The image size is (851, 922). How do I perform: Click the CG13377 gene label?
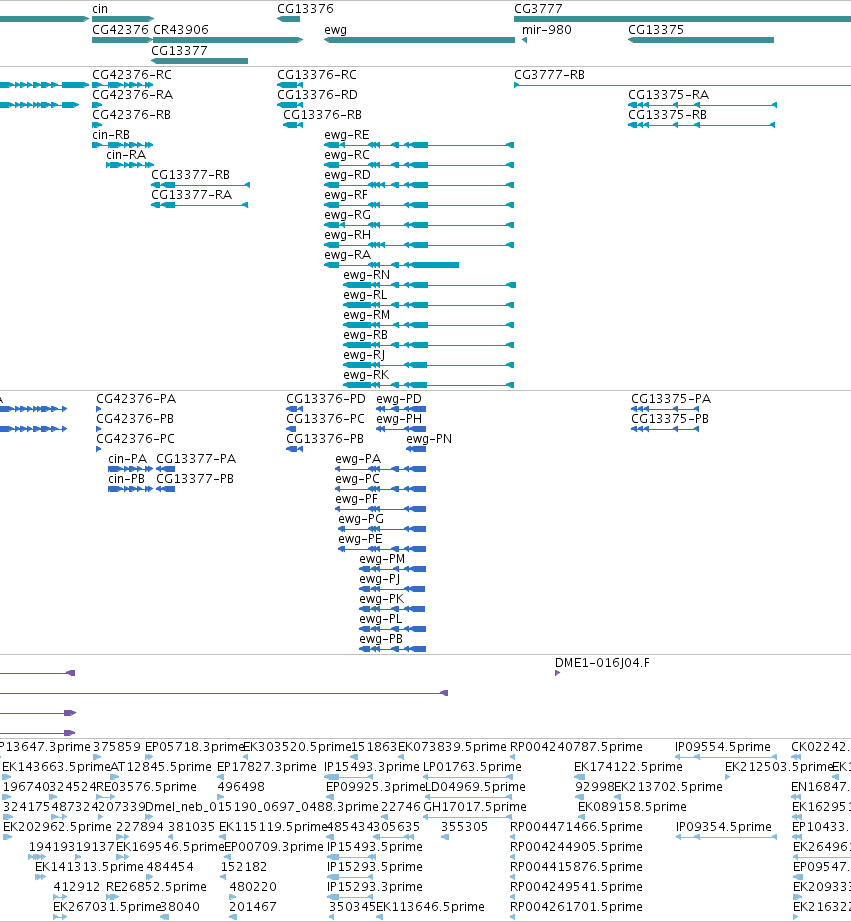tap(179, 51)
